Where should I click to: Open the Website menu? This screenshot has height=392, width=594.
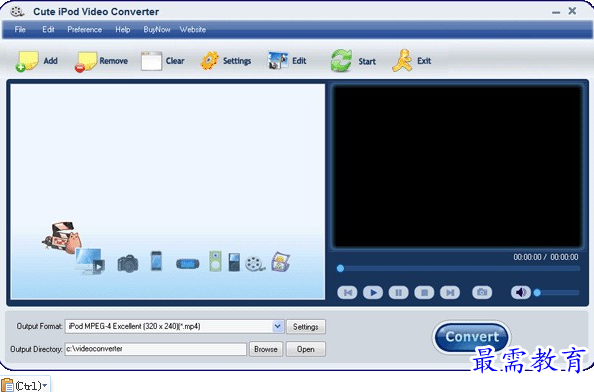(x=193, y=30)
